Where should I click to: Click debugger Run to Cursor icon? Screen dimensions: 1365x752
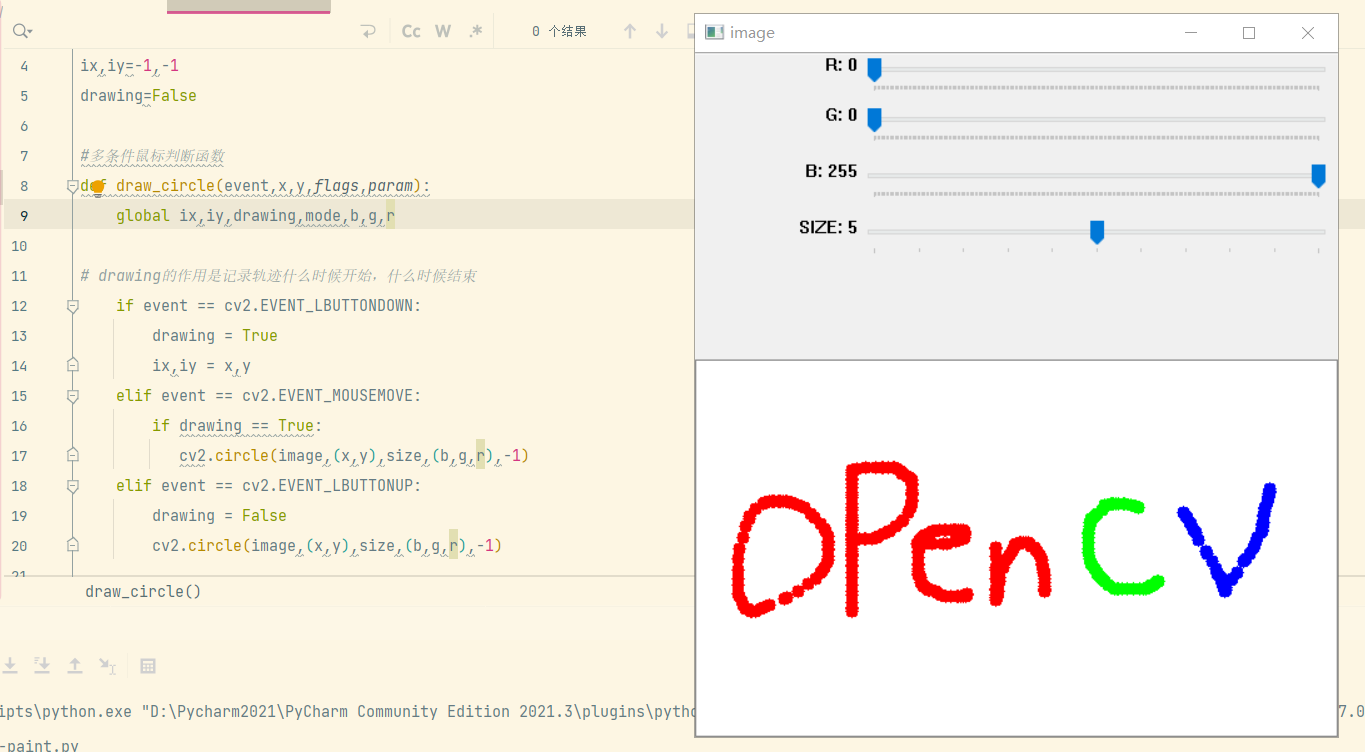tap(107, 665)
